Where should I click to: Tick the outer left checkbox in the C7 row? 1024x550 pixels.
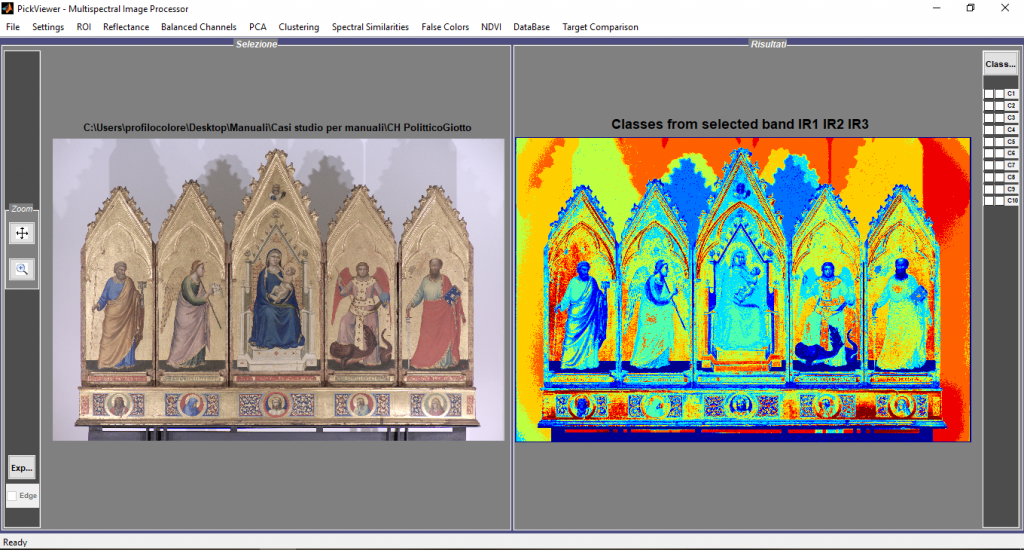(989, 165)
